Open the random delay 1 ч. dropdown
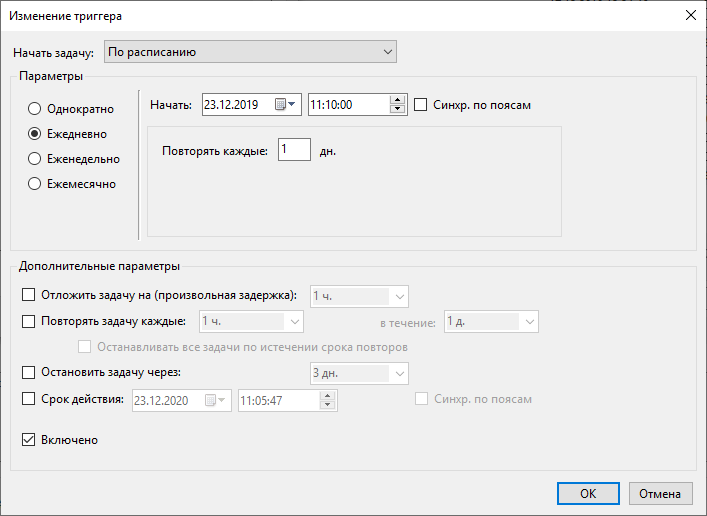 tap(359, 296)
